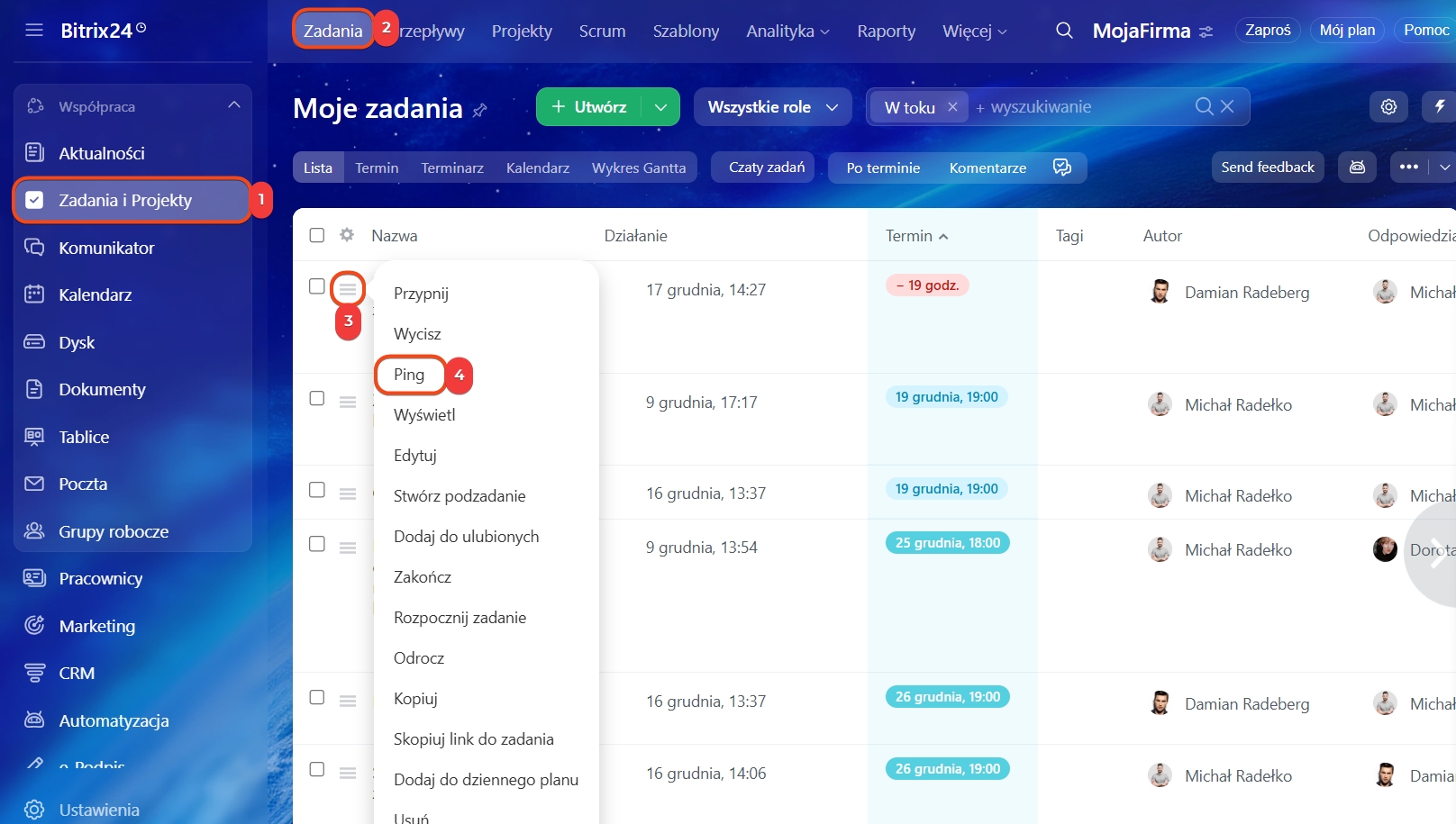Viewport: 1456px width, 824px height.
Task: Open task list settings gear icon
Action: (x=1388, y=107)
